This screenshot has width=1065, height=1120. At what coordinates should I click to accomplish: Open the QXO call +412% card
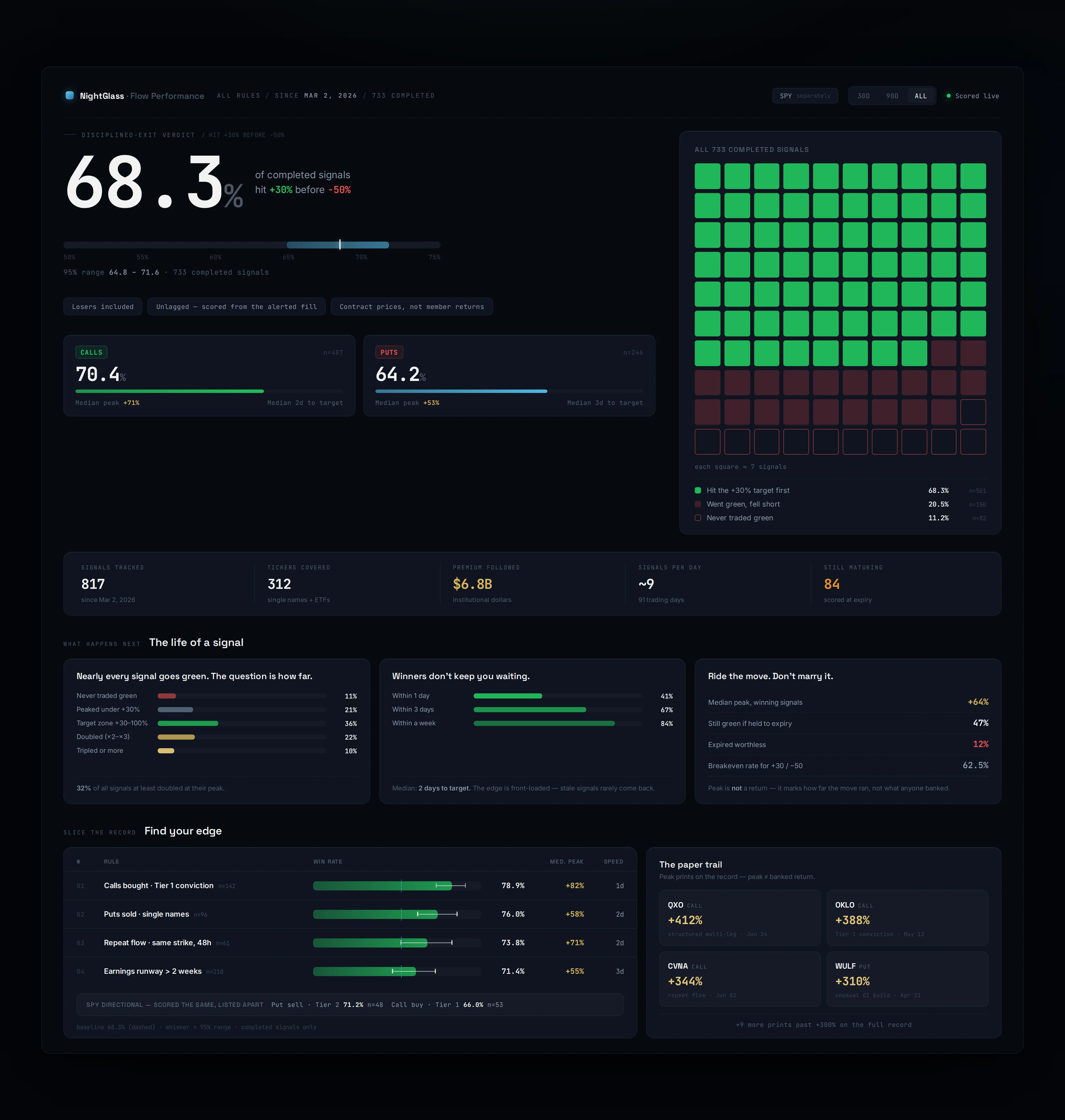740,918
